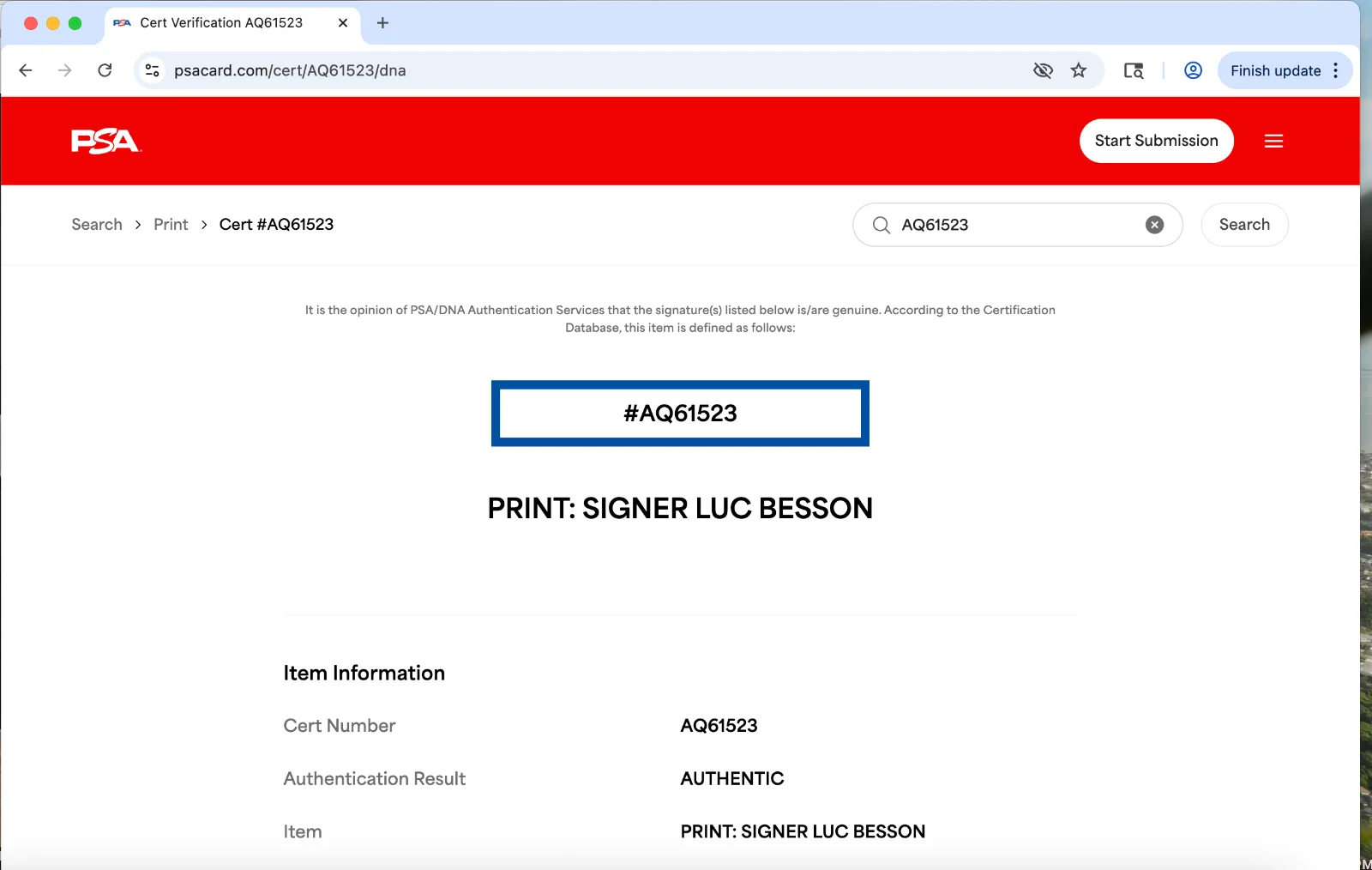View site information icon in the address bar
The width and height of the screenshot is (1372, 870).
pos(152,70)
